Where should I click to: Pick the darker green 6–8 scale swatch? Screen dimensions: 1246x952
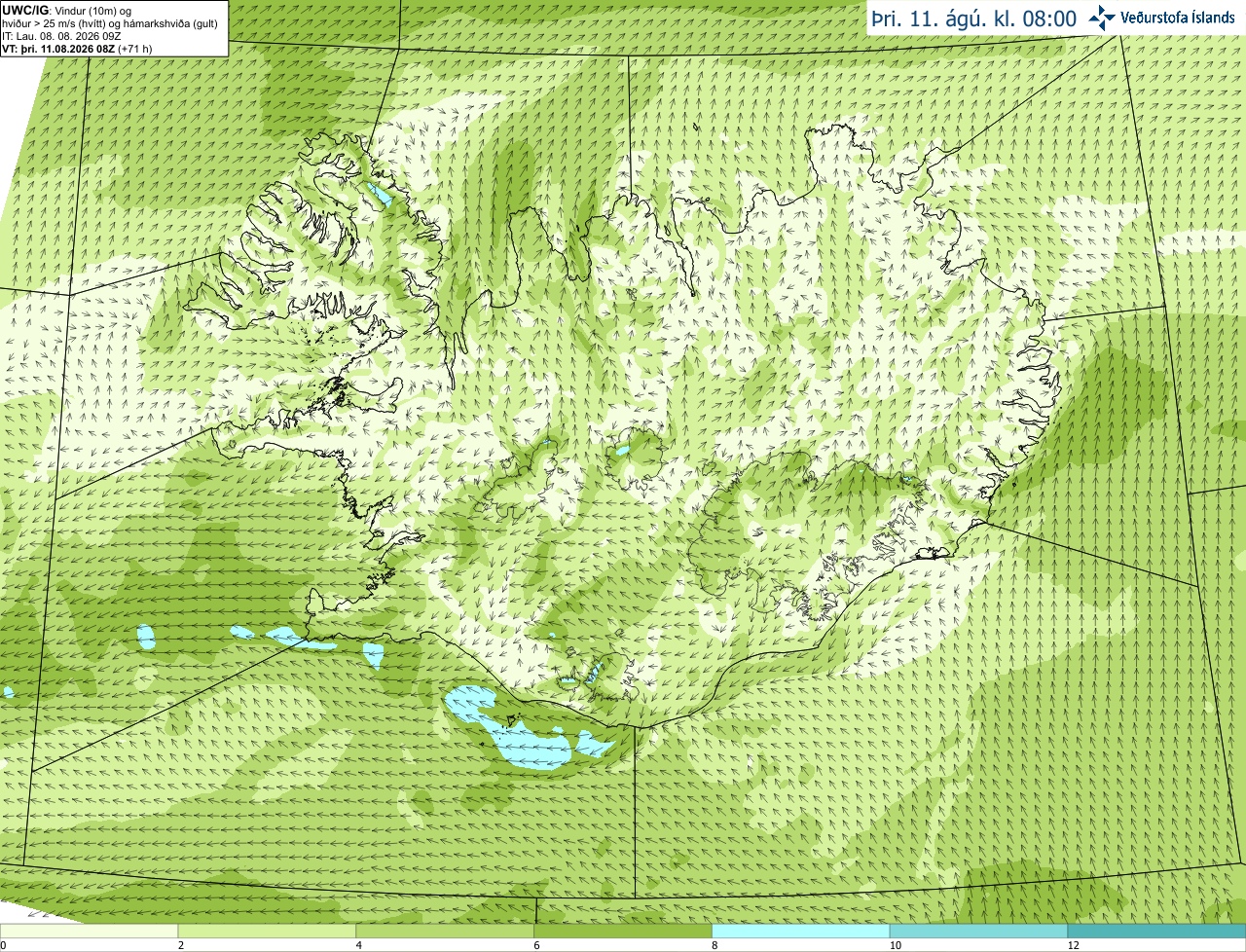pos(623,932)
